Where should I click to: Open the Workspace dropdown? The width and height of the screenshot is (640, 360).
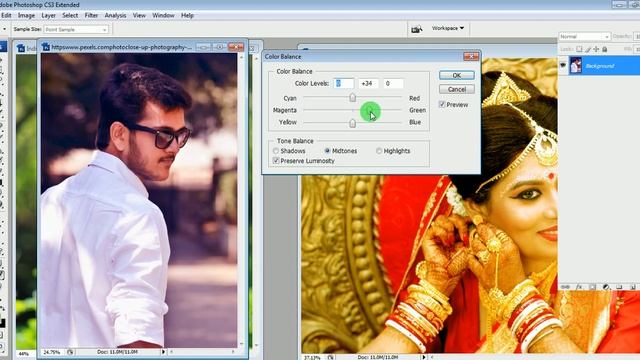click(448, 28)
